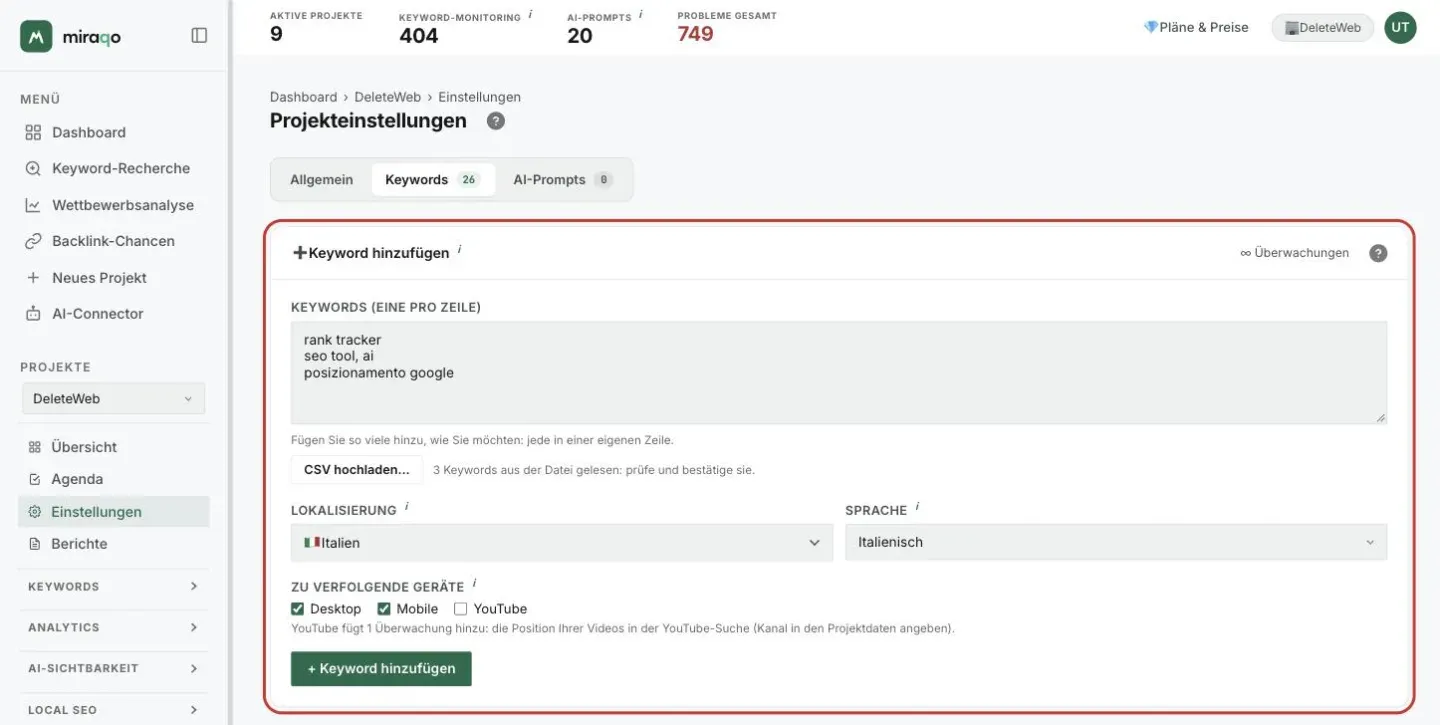Click the info icon next to Keyword-Monitoring
The height and width of the screenshot is (725, 1440).
coord(530,15)
